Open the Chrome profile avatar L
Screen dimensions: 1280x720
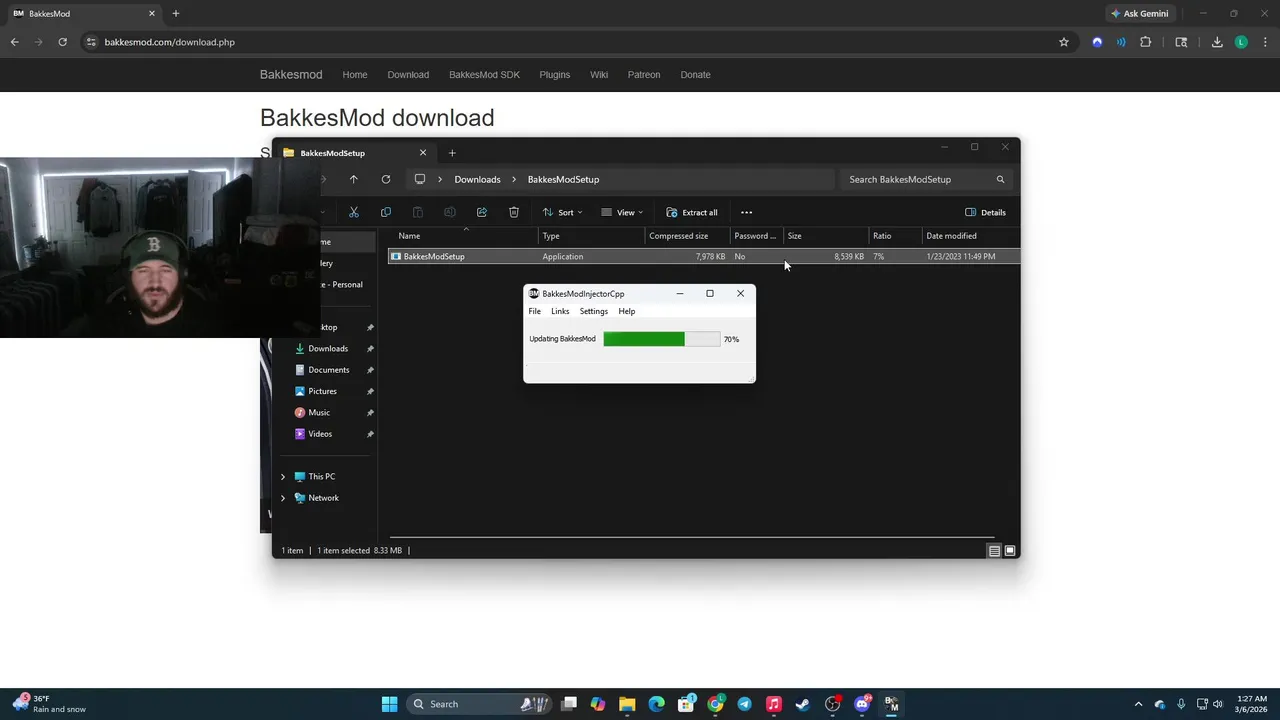(x=1241, y=42)
